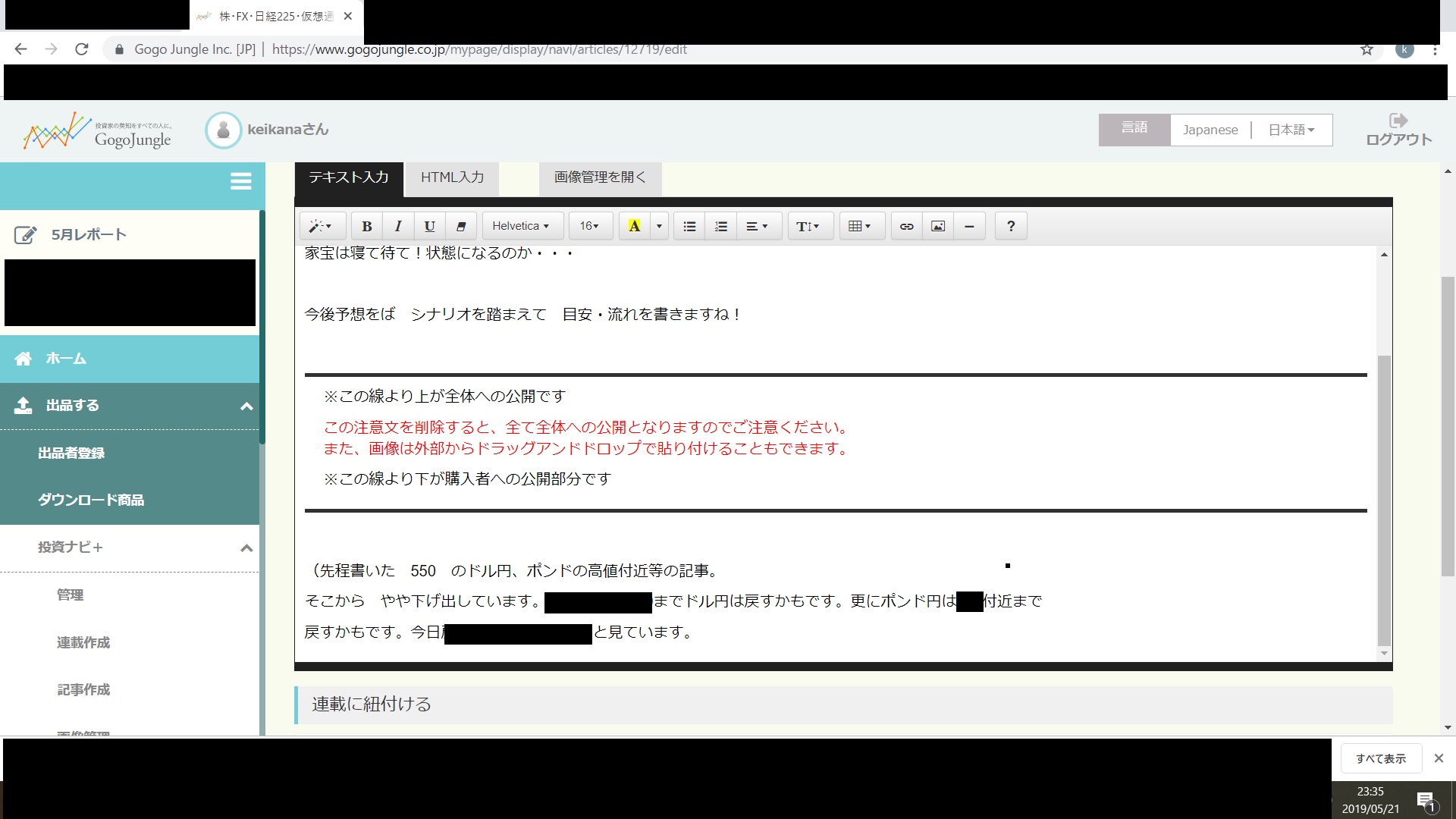The width and height of the screenshot is (1456, 819).
Task: Open ホーム in the sidebar
Action: click(66, 359)
